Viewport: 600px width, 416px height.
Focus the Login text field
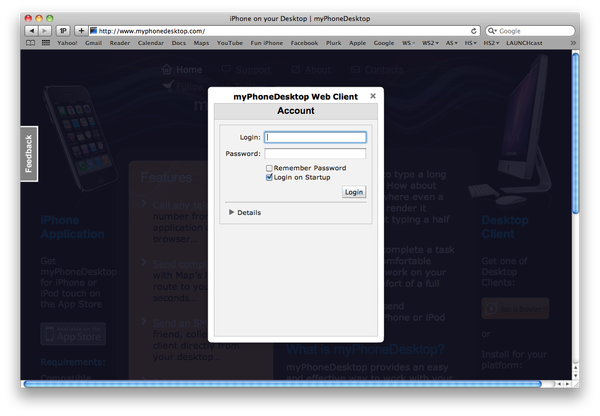315,137
